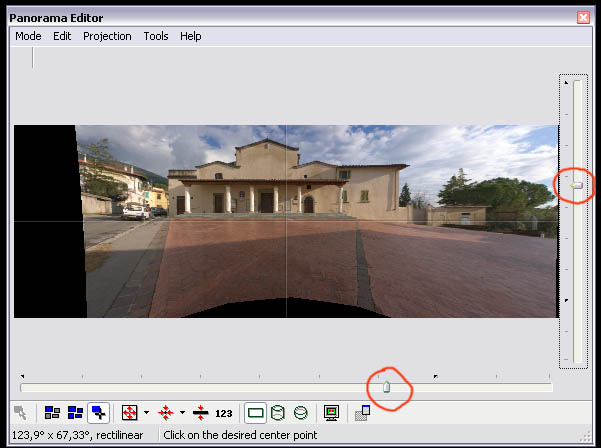Click the monitor preview icon
The image size is (601, 448).
pyautogui.click(x=332, y=413)
